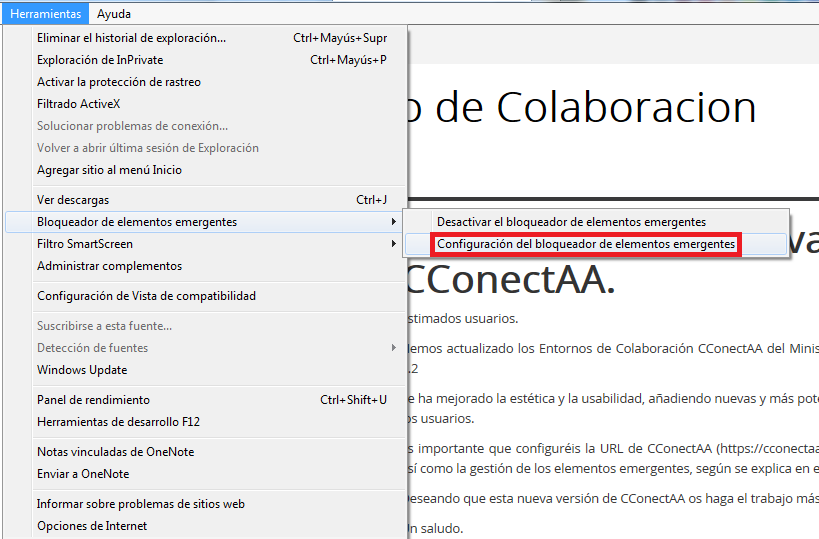Open Configuración de Vista de compatibilidad
The image size is (819, 539).
pos(146,296)
